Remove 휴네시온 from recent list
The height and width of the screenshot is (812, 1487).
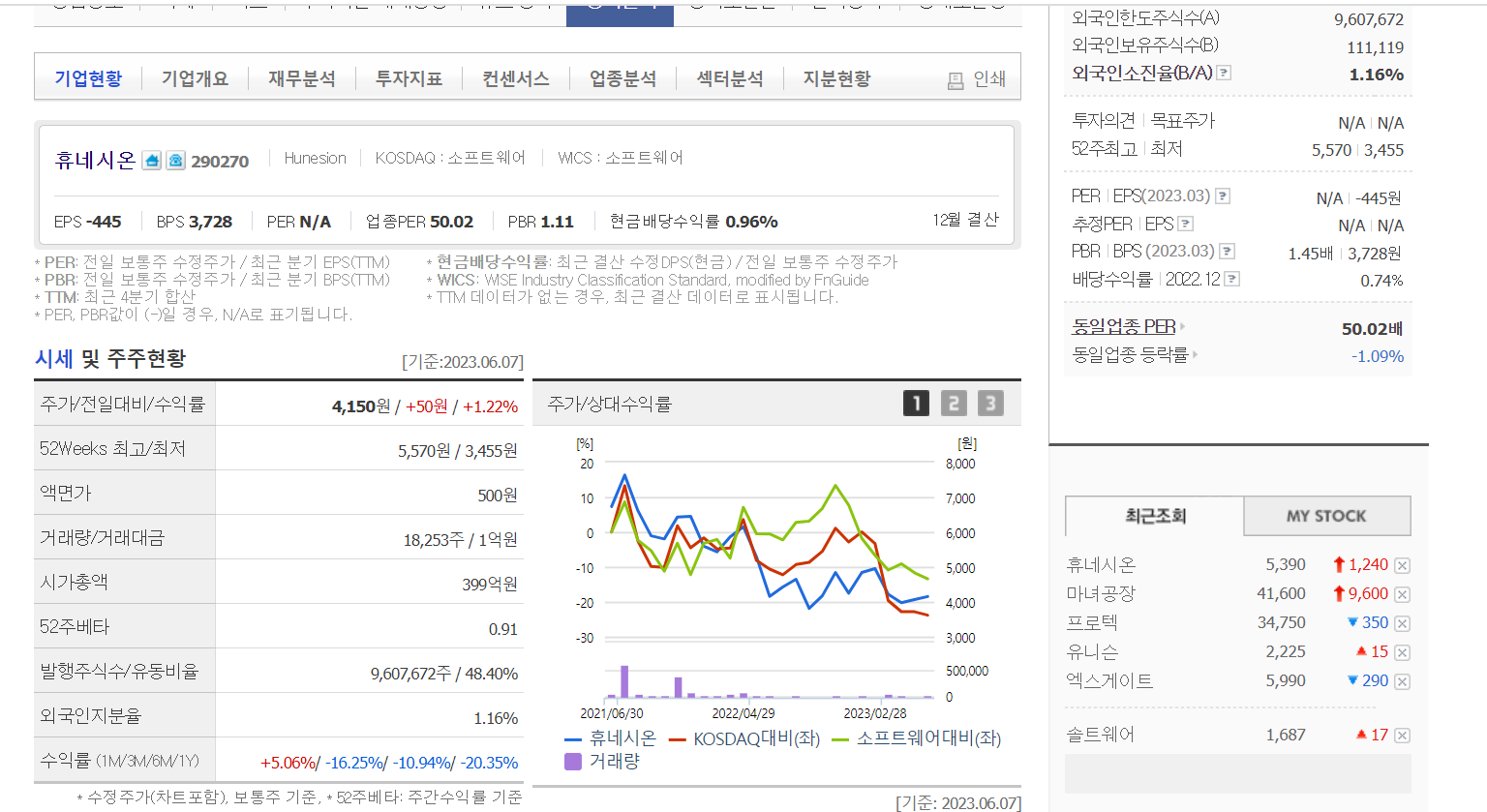point(1402,565)
